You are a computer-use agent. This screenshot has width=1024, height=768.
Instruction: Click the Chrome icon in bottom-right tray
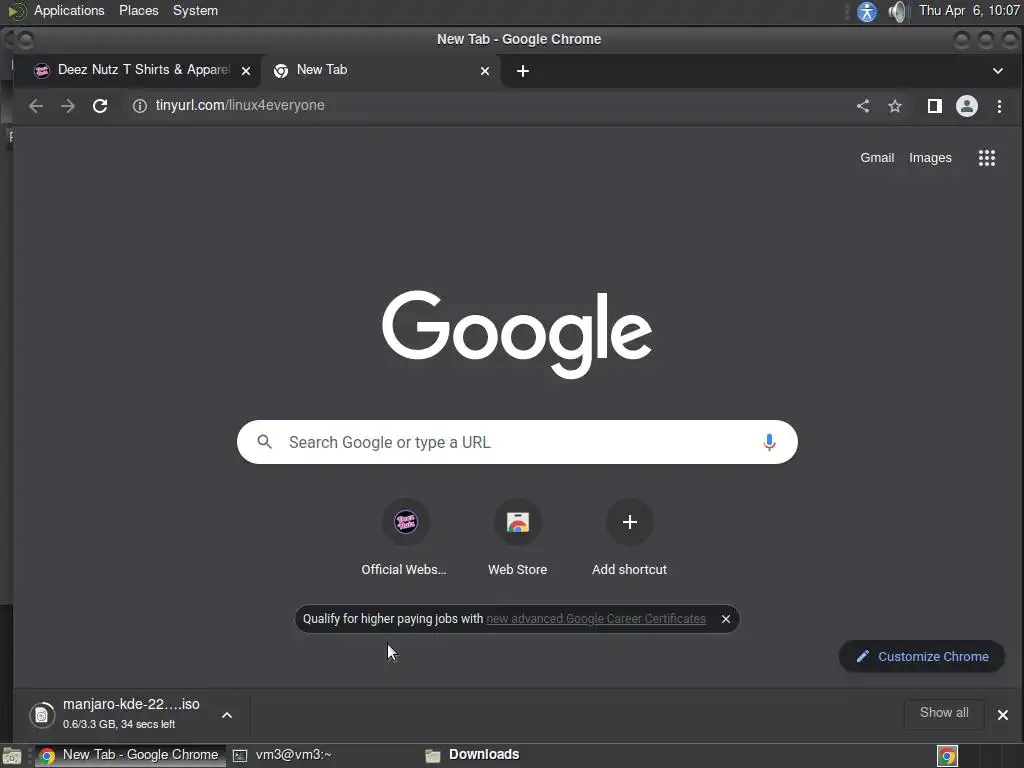pyautogui.click(x=948, y=756)
